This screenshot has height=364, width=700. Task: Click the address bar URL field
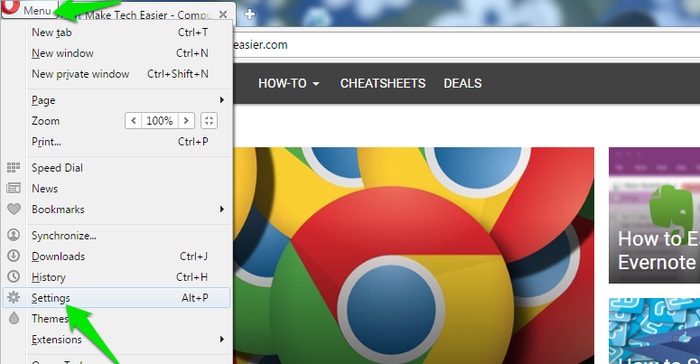pyautogui.click(x=466, y=45)
